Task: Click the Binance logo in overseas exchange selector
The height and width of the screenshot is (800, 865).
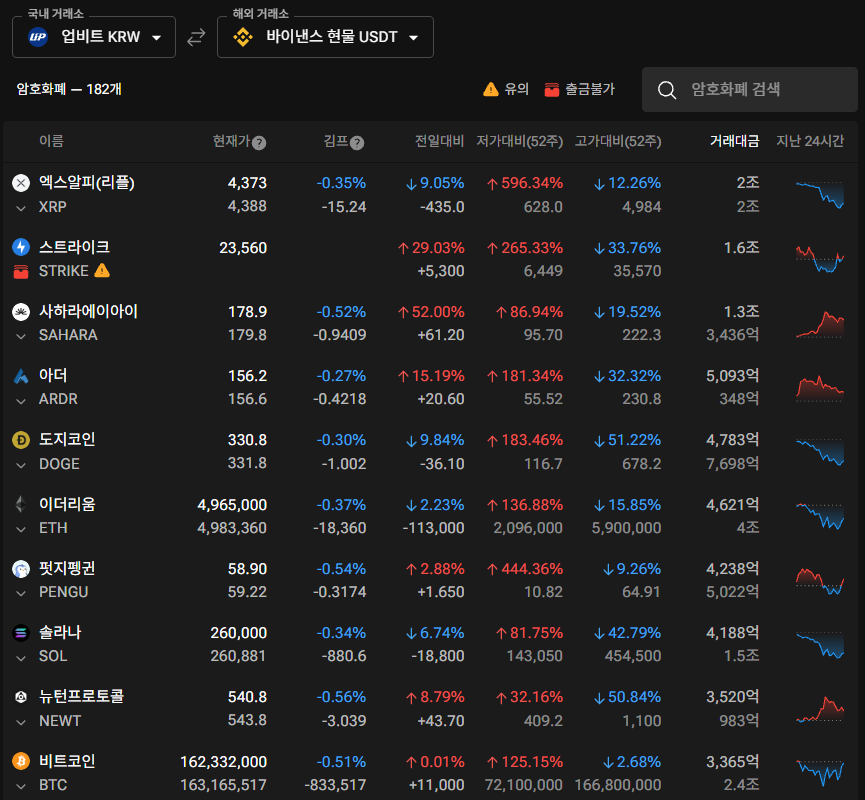Action: point(243,37)
